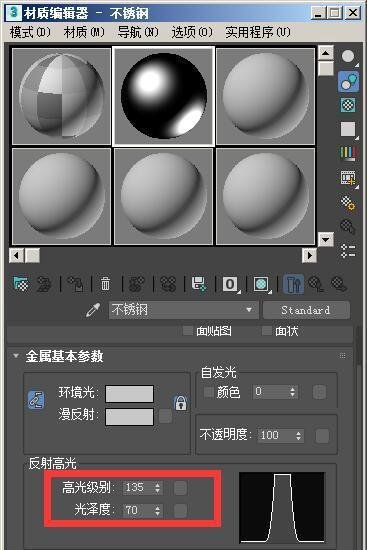Enable the 面贴图 checkbox

[188, 330]
